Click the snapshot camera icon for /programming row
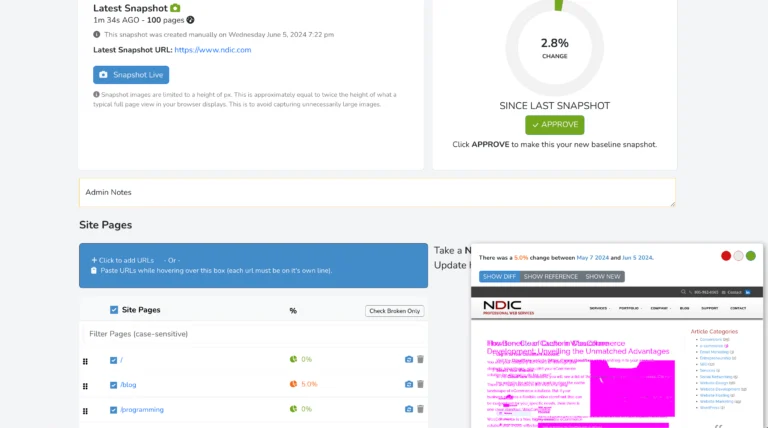 click(x=408, y=409)
